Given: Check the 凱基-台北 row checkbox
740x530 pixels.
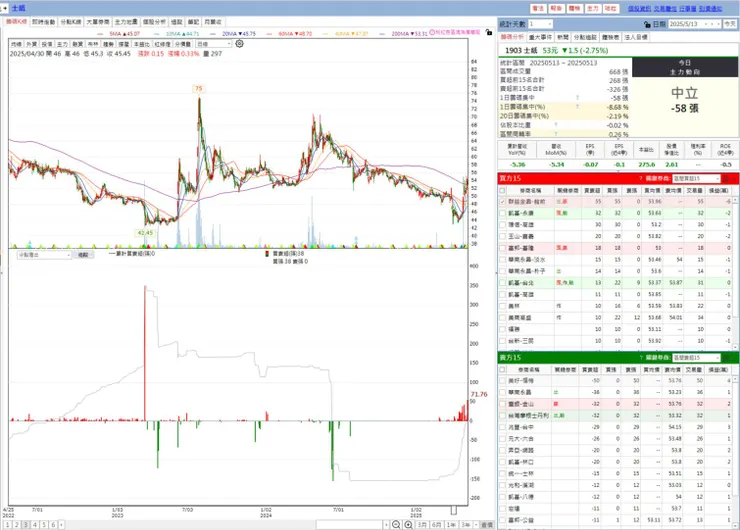Looking at the screenshot, I should (x=502, y=283).
